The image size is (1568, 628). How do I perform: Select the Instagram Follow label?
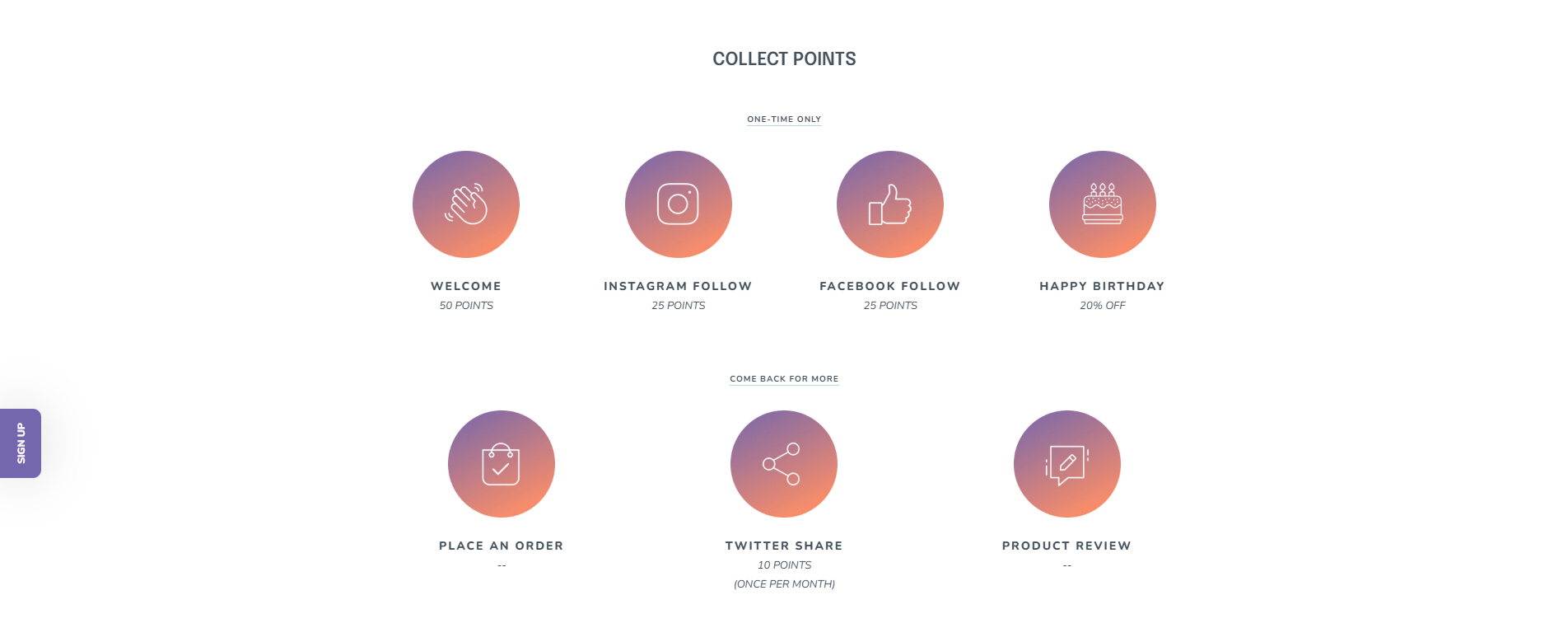tap(678, 286)
